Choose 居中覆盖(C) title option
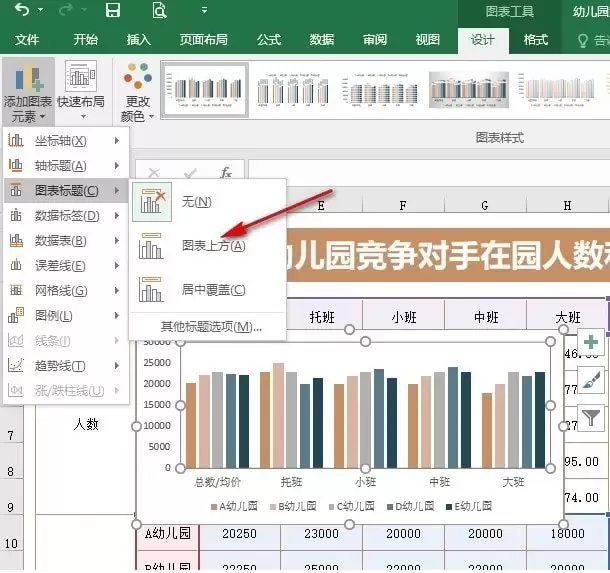610x573 pixels. pyautogui.click(x=207, y=290)
